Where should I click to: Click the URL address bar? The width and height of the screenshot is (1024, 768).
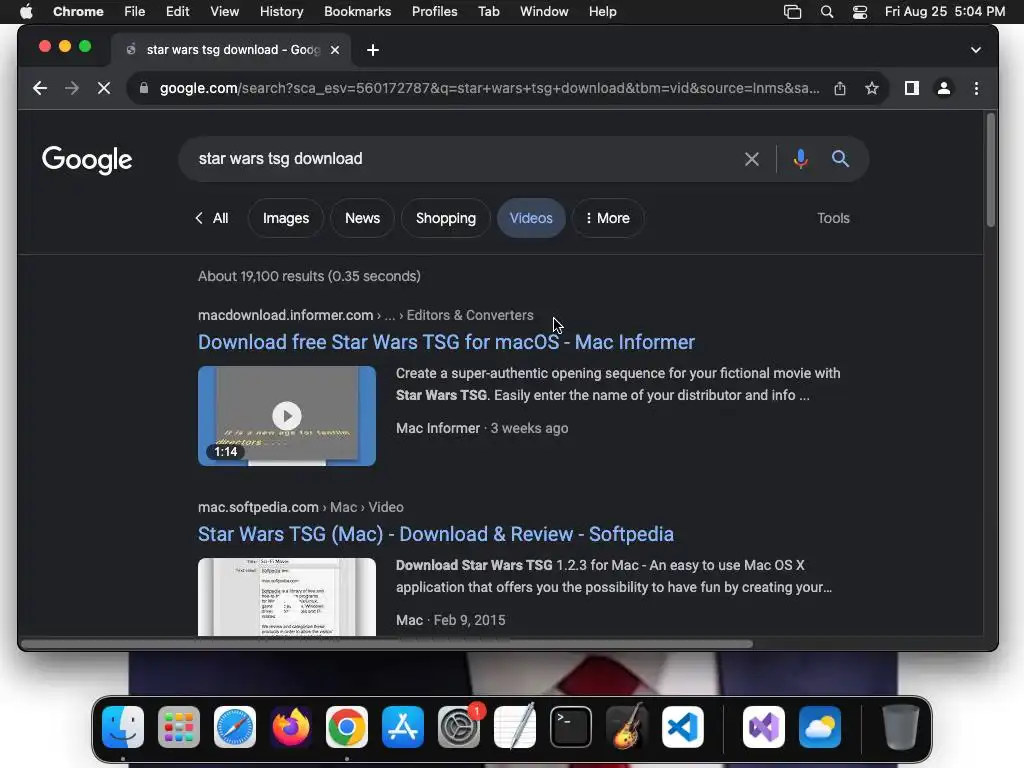tap(488, 88)
